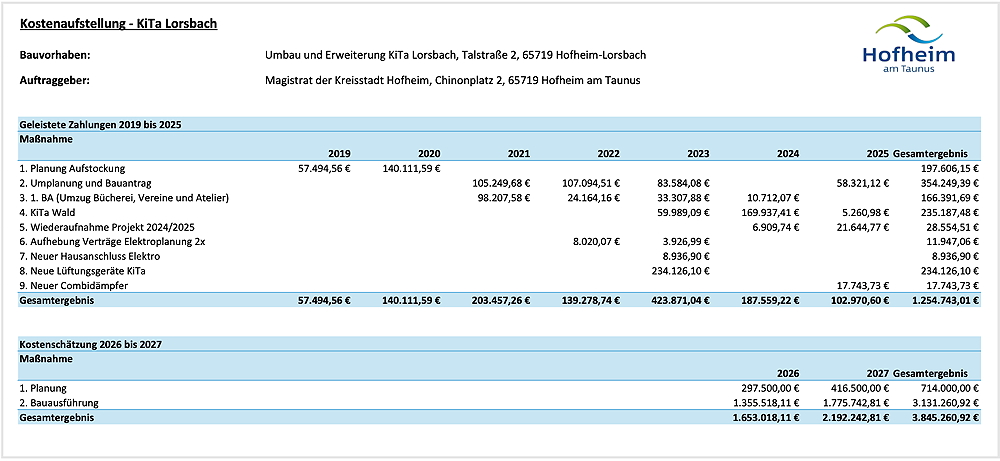
Task: Select the 2. Bauausführung row label
Action: [x=61, y=403]
